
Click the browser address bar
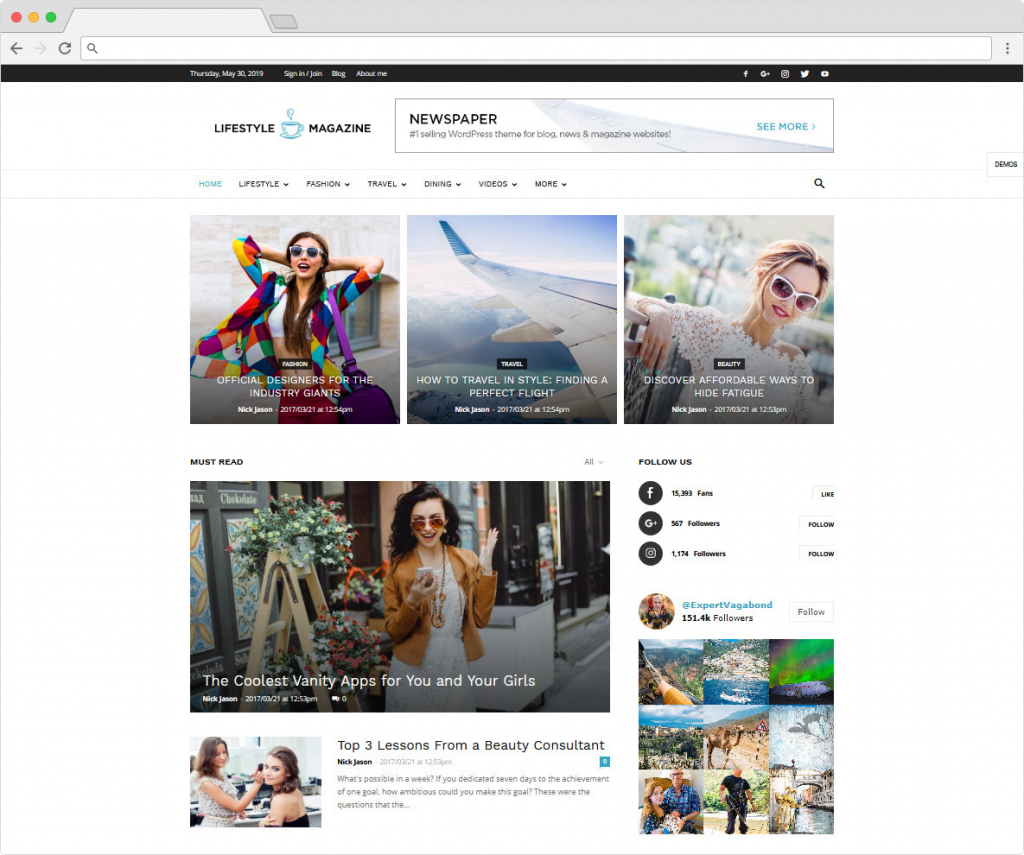tap(540, 48)
